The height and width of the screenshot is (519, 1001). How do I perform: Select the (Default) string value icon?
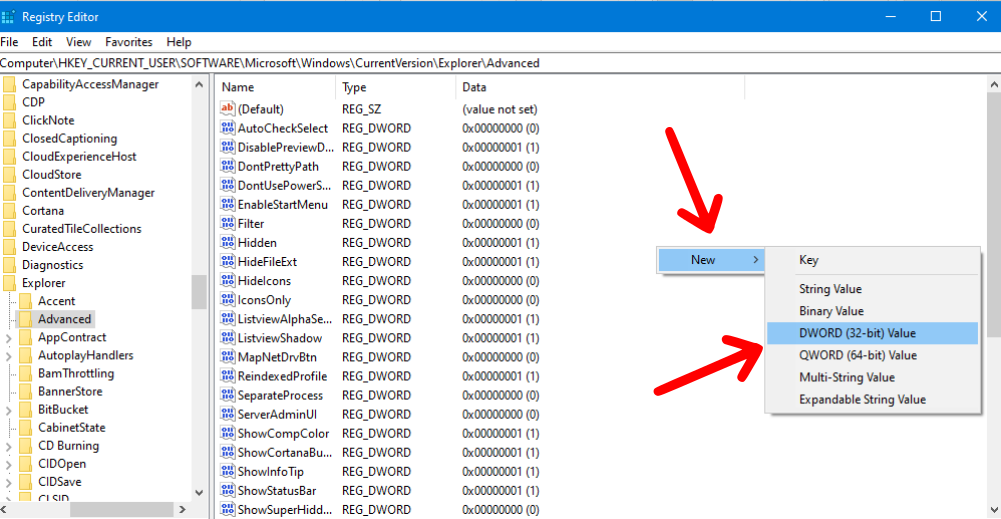pos(227,109)
